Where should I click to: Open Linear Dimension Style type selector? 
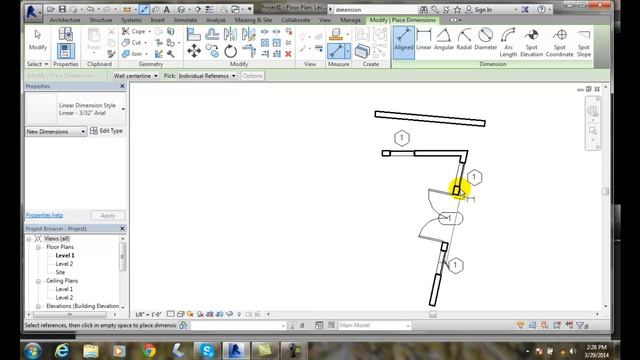76,109
